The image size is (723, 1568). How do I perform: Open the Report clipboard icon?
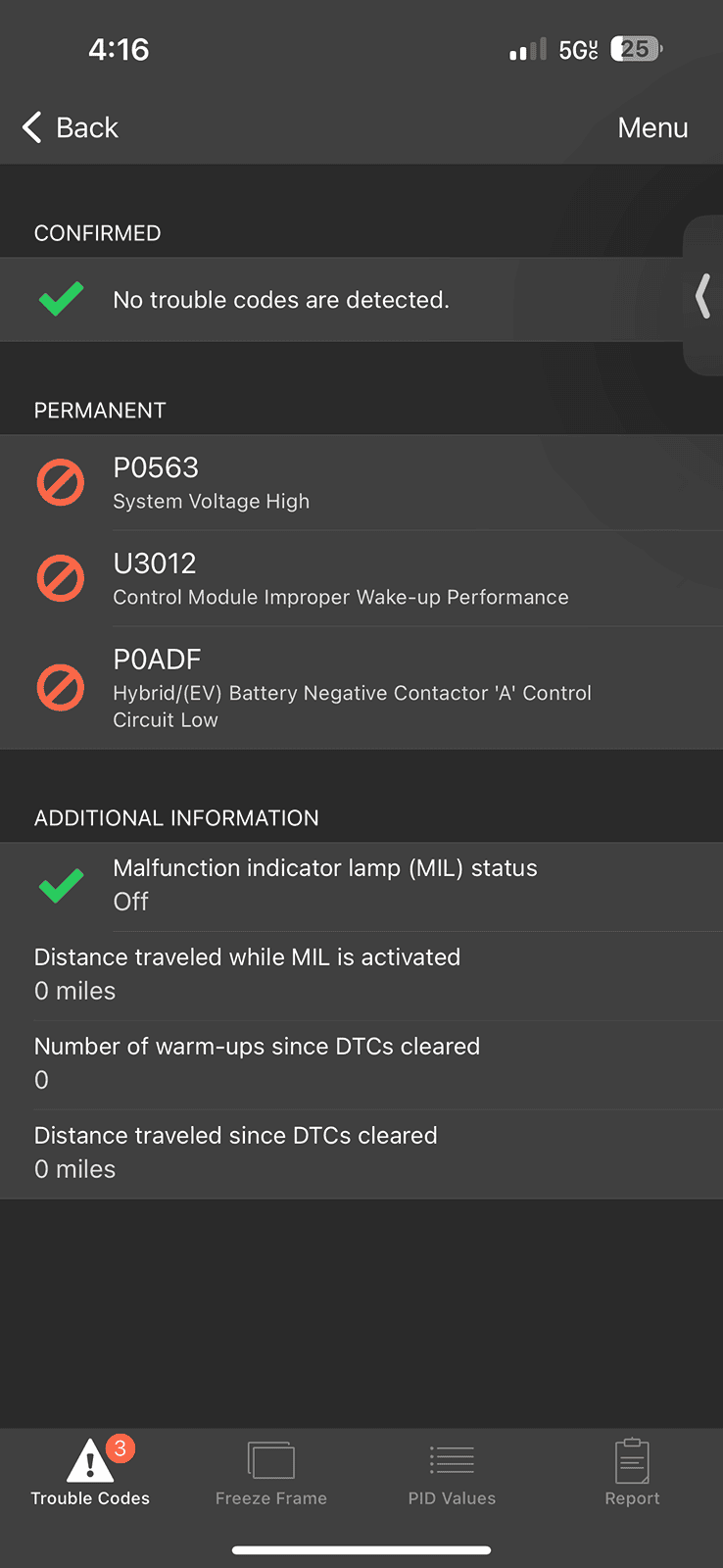[x=632, y=1460]
